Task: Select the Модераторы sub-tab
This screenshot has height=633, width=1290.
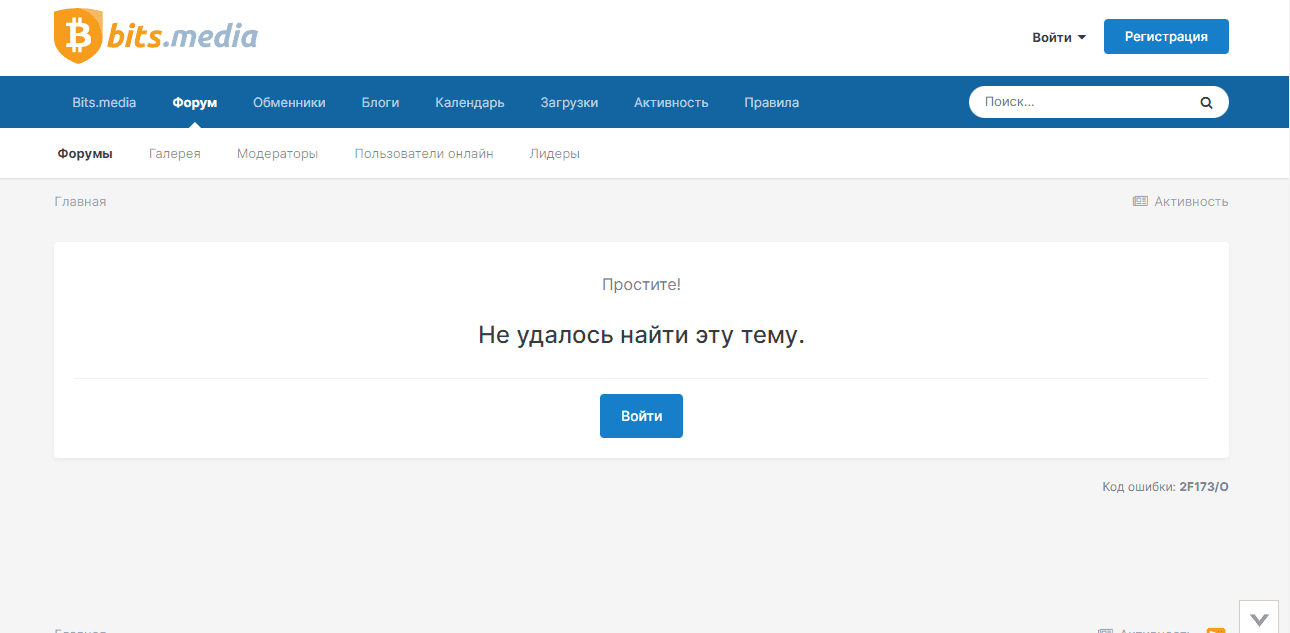Action: [x=277, y=154]
